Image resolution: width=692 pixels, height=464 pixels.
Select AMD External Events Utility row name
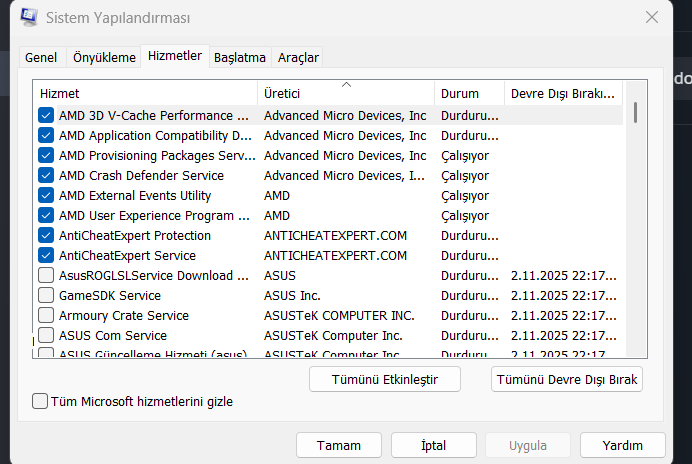pyautogui.click(x=135, y=196)
